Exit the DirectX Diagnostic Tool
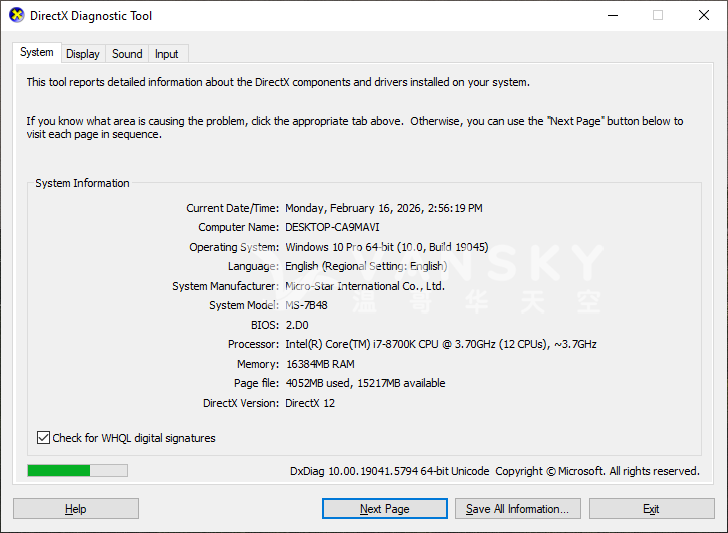Screen dimensions: 728x533 (x=651, y=509)
